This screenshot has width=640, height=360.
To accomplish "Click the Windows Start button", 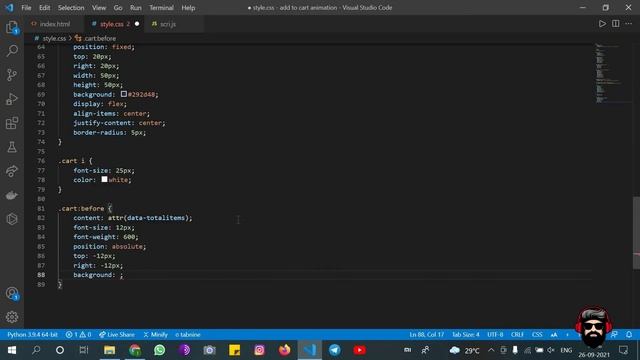I will pyautogui.click(x=12, y=350).
